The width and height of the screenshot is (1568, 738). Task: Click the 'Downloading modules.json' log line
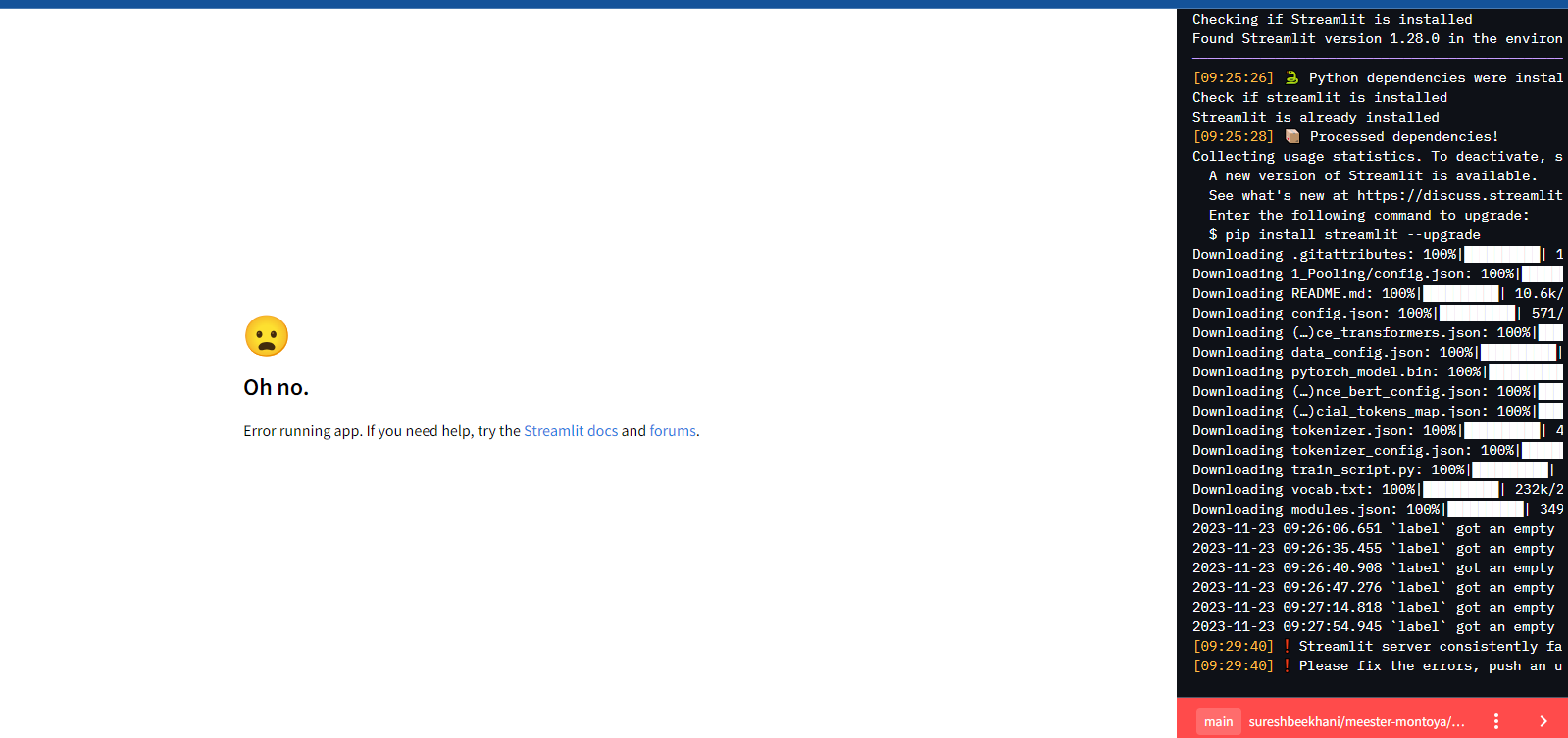coord(1378,509)
